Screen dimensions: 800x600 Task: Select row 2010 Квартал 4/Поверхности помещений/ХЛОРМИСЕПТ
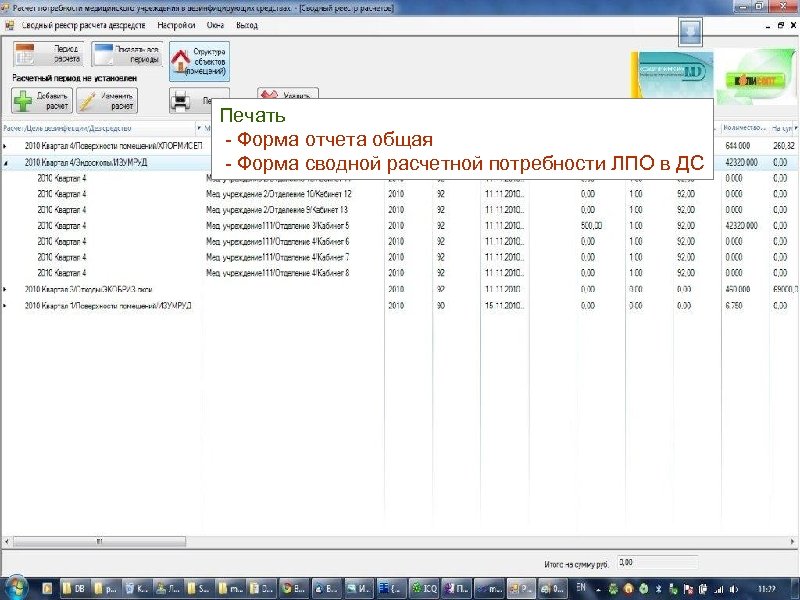pos(113,146)
